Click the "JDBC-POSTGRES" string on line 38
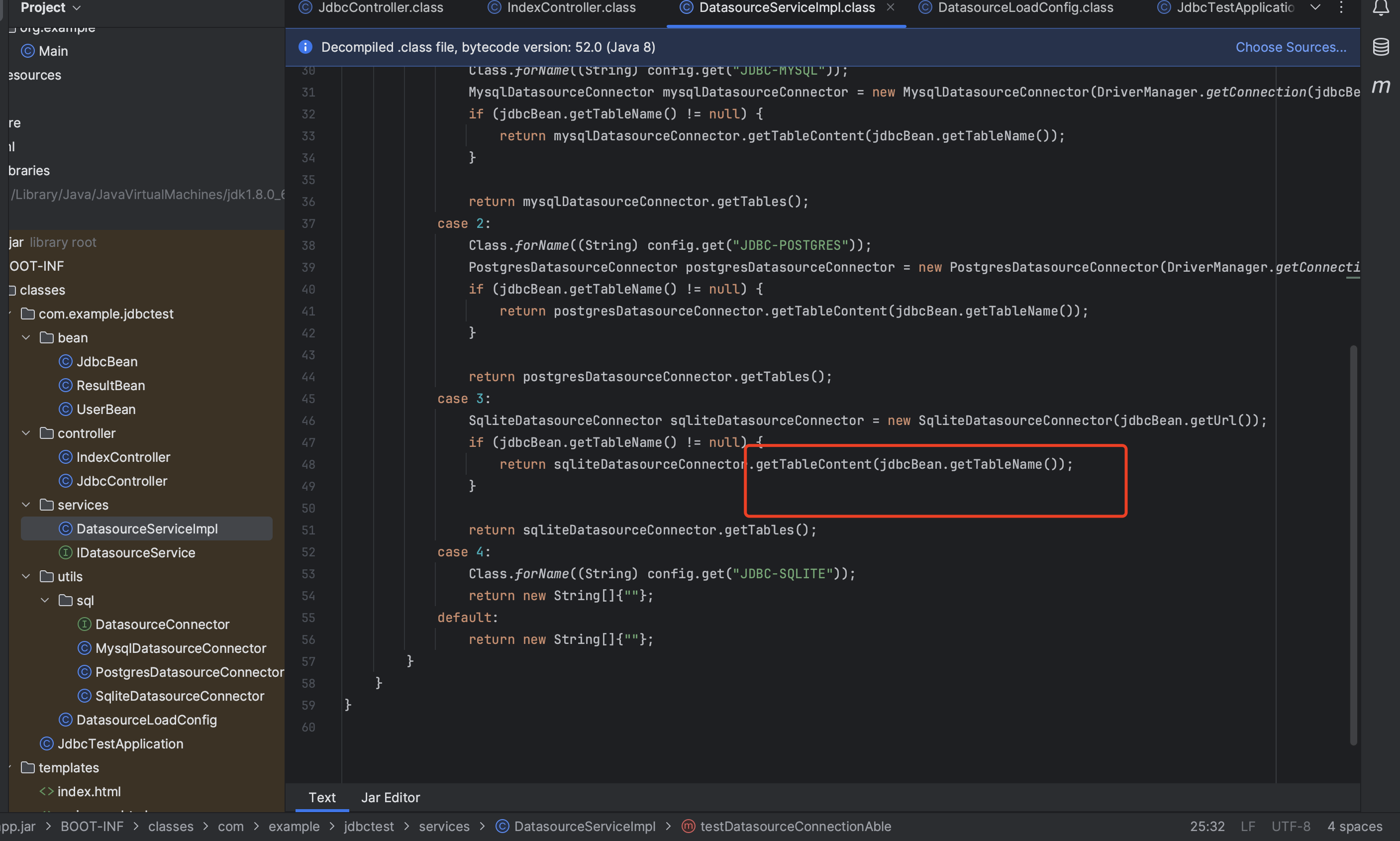Image resolution: width=1400 pixels, height=841 pixels. tap(790, 245)
